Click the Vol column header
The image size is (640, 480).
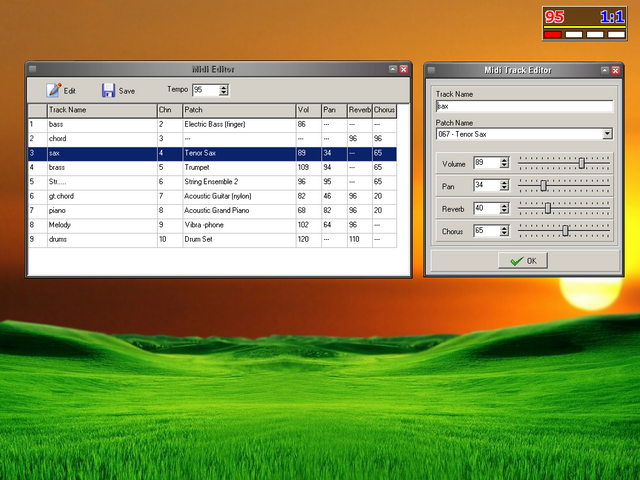309,110
